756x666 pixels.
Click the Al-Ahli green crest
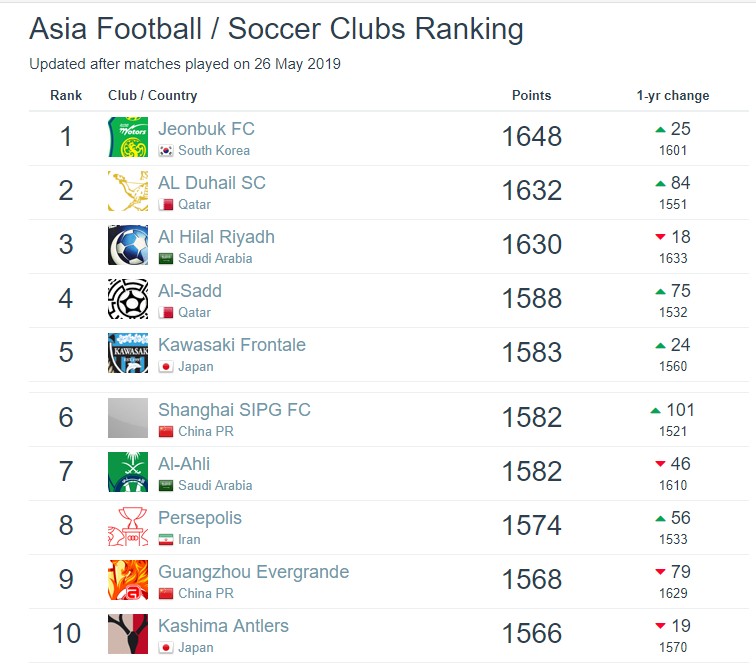point(128,472)
